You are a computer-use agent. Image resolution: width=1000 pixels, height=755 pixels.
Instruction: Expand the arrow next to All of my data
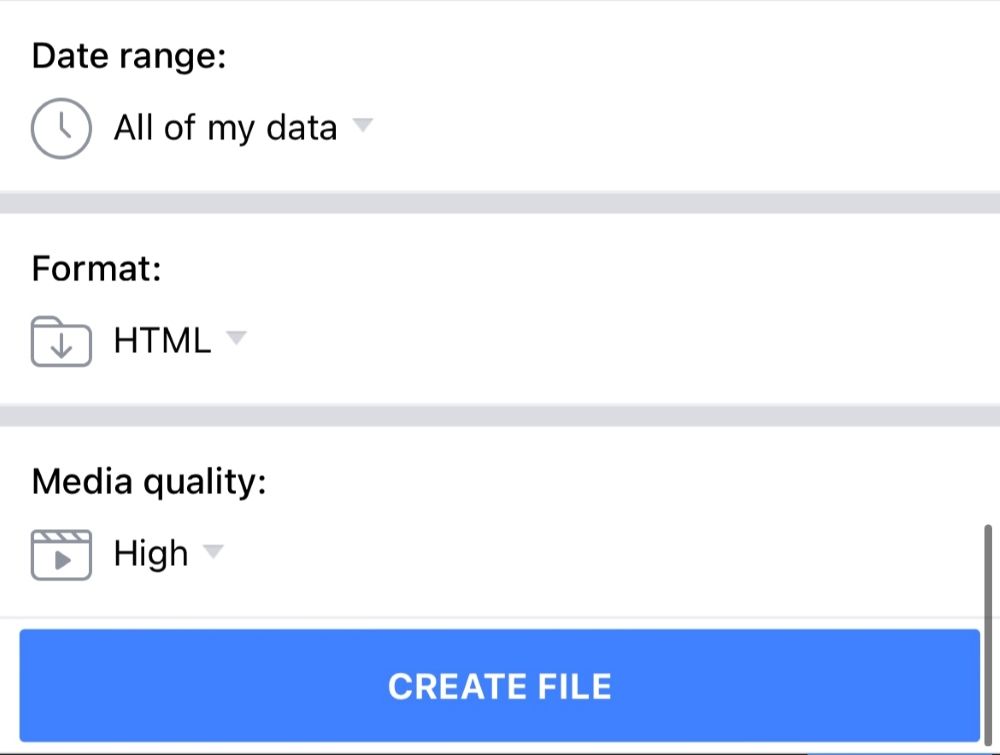tap(363, 124)
